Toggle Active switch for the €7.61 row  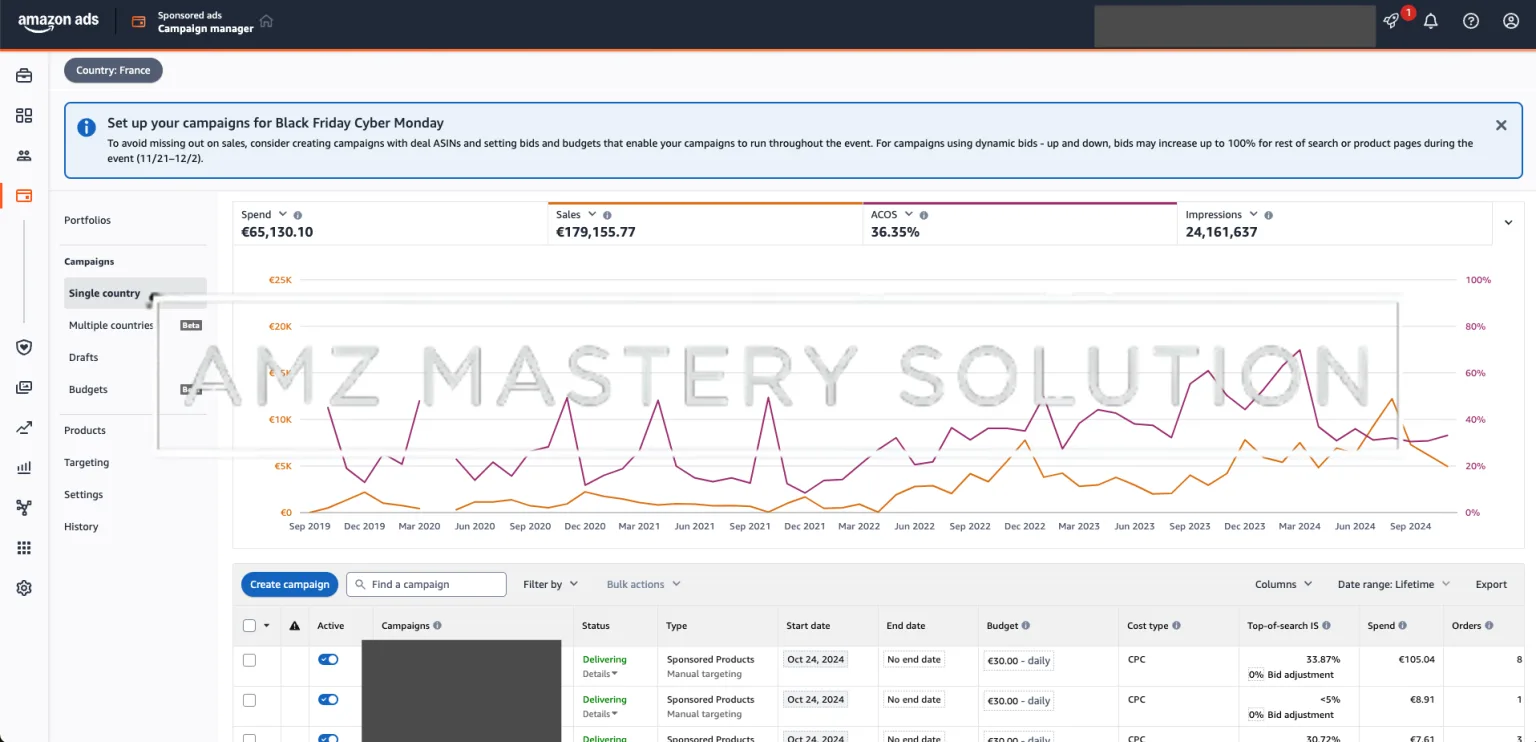click(x=328, y=738)
